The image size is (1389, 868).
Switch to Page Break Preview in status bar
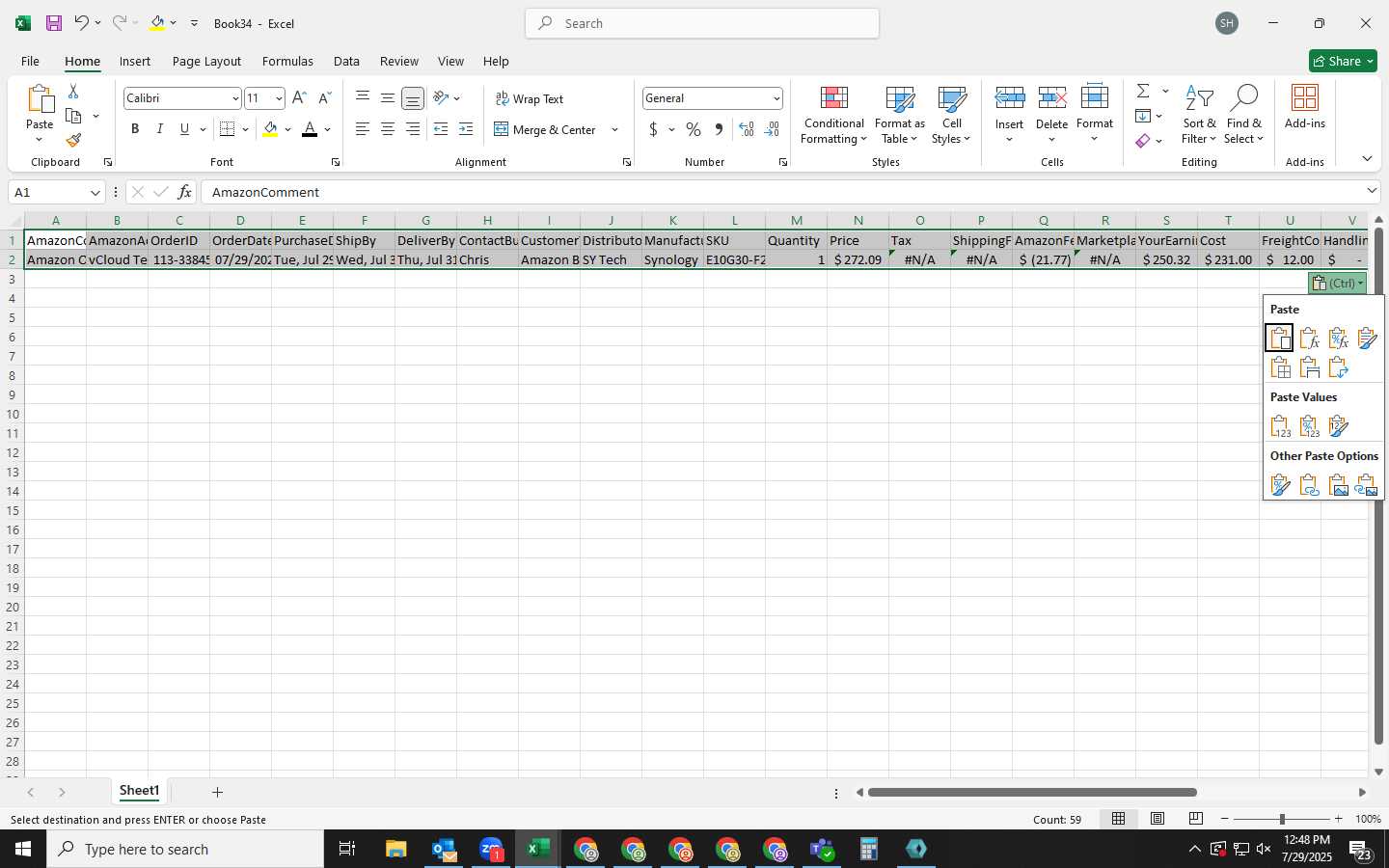(1196, 819)
